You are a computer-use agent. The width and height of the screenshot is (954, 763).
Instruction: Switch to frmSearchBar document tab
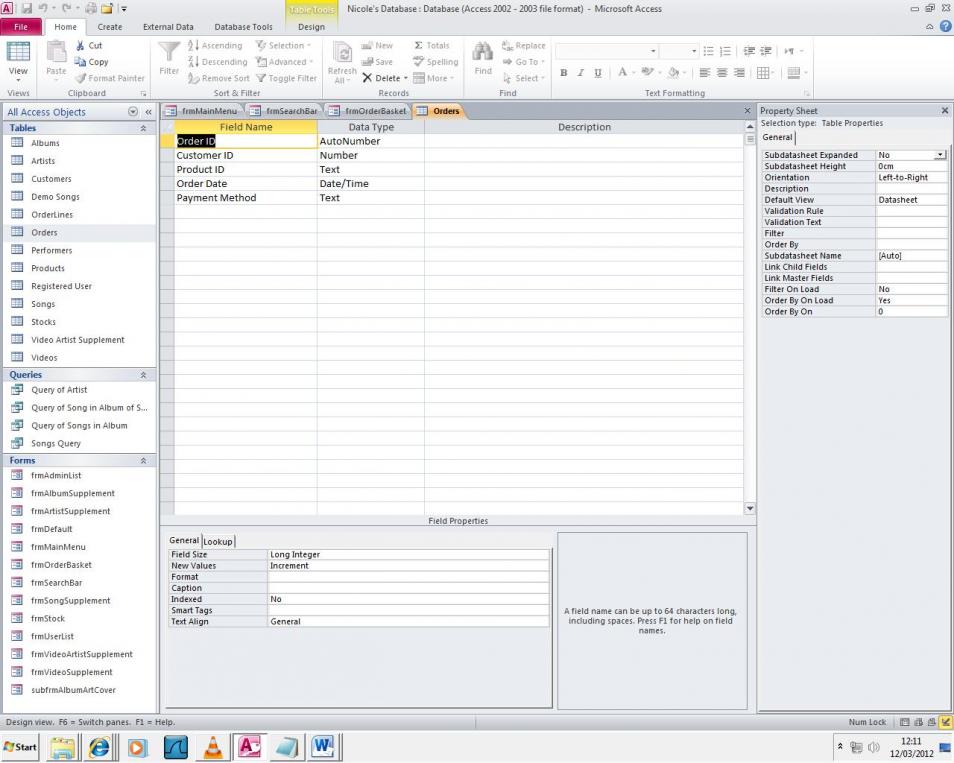point(285,111)
